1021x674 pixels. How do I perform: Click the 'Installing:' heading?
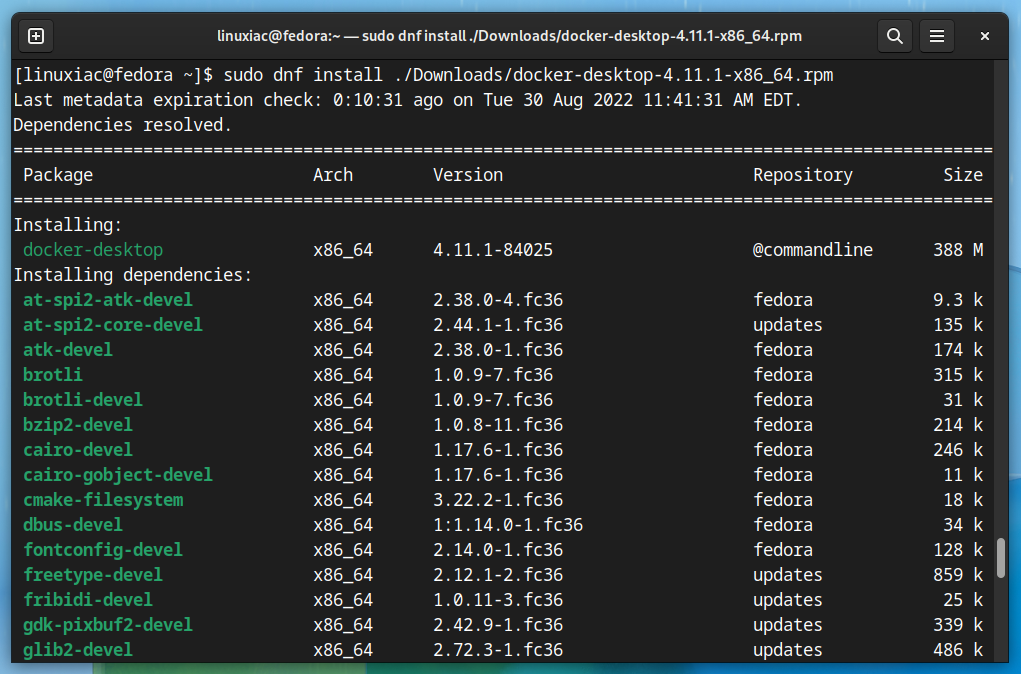click(x=68, y=225)
